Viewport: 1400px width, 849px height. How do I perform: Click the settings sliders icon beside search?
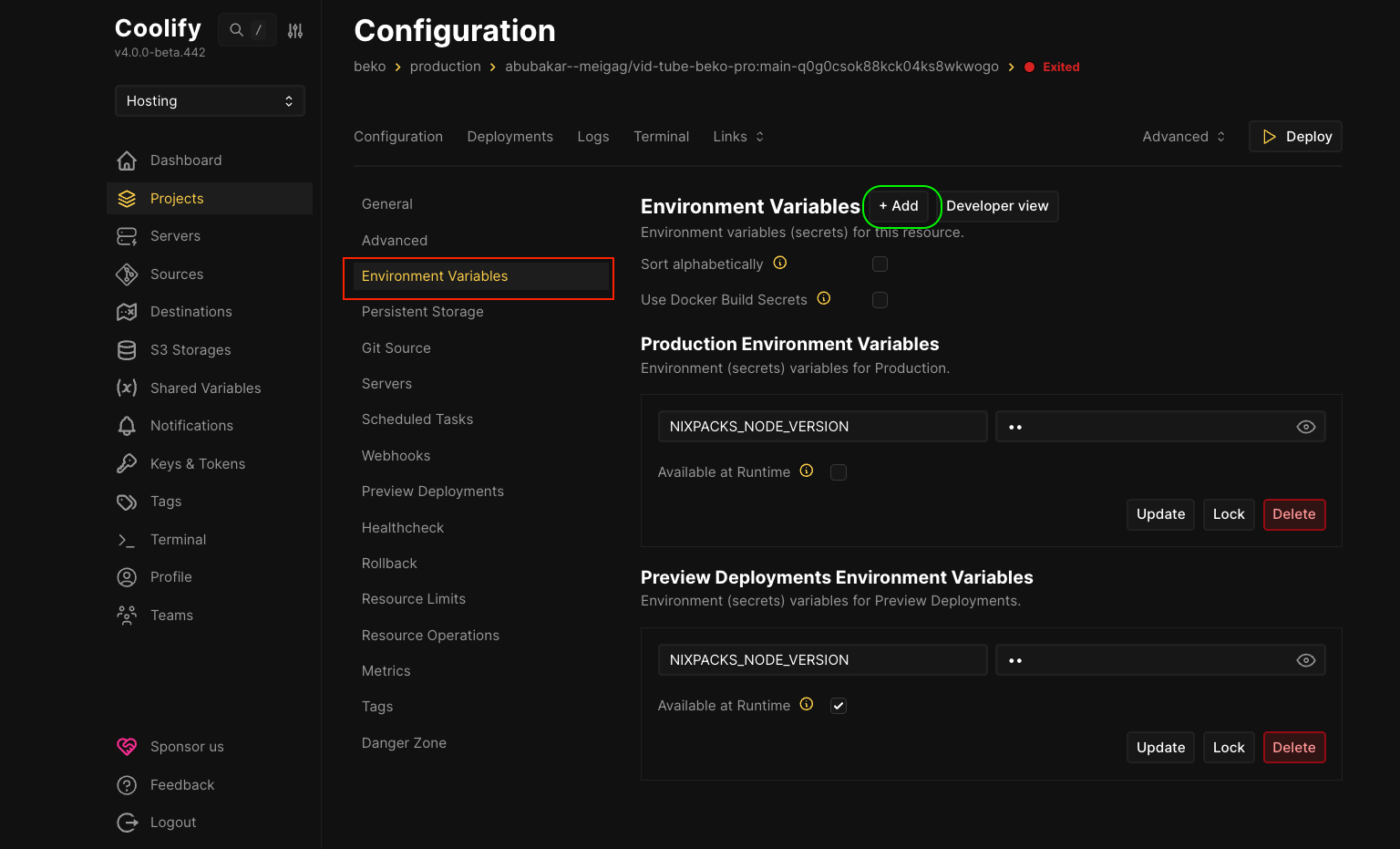point(294,29)
